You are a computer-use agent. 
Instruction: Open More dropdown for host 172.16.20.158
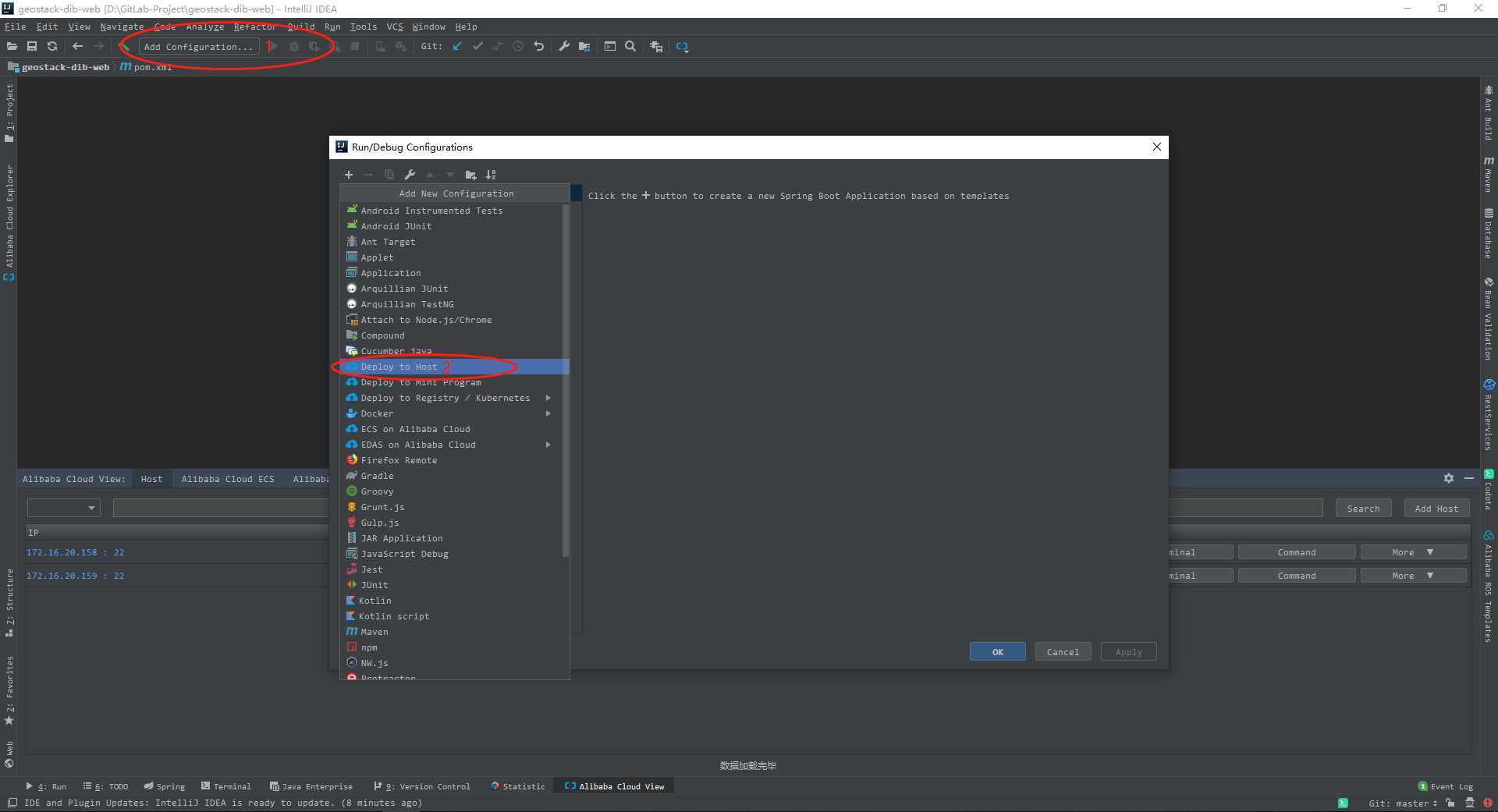coord(1413,552)
